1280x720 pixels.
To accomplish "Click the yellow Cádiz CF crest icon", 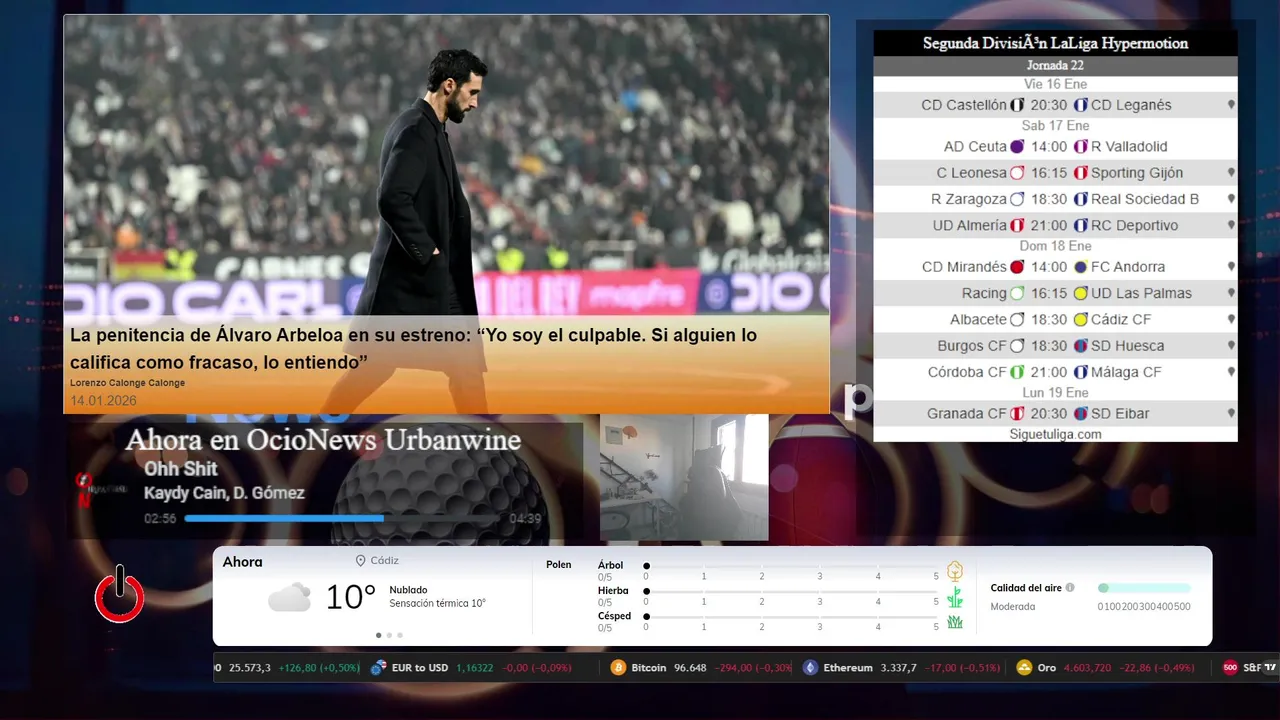I will coord(1080,320).
